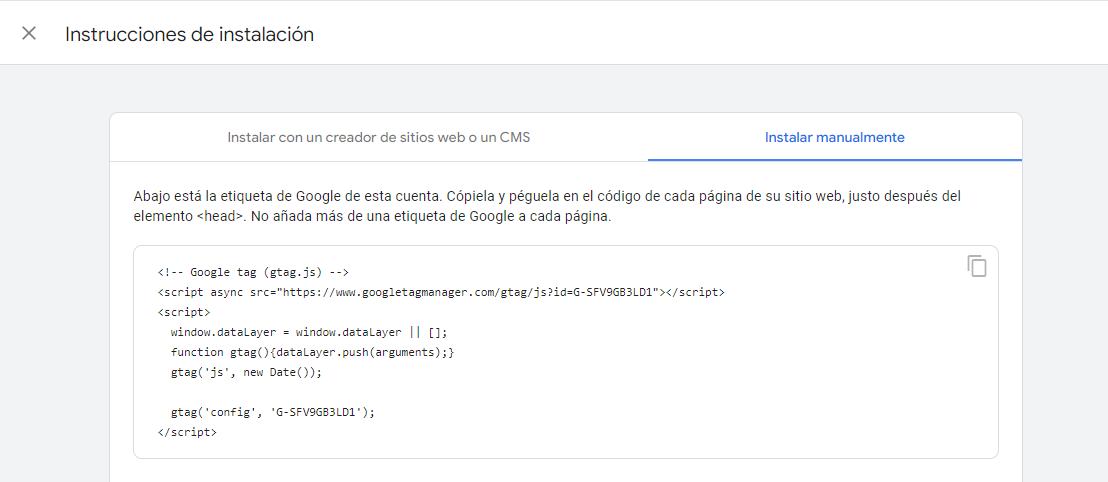Click the function gtag() line
1108x482 pixels.
[x=312, y=351]
